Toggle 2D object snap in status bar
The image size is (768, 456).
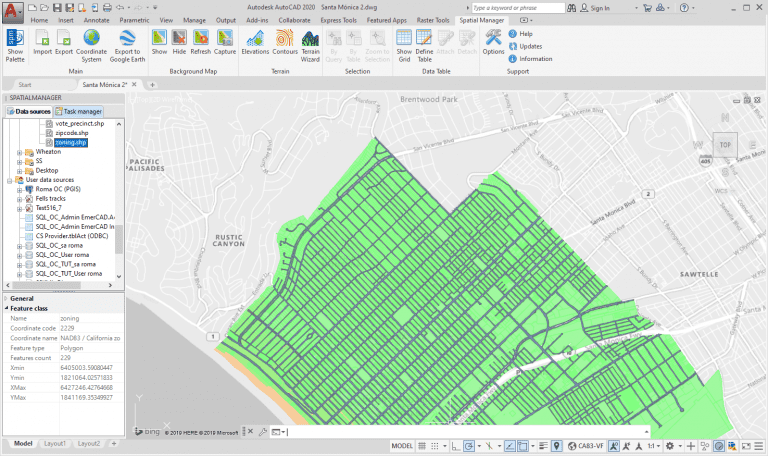tap(523, 446)
